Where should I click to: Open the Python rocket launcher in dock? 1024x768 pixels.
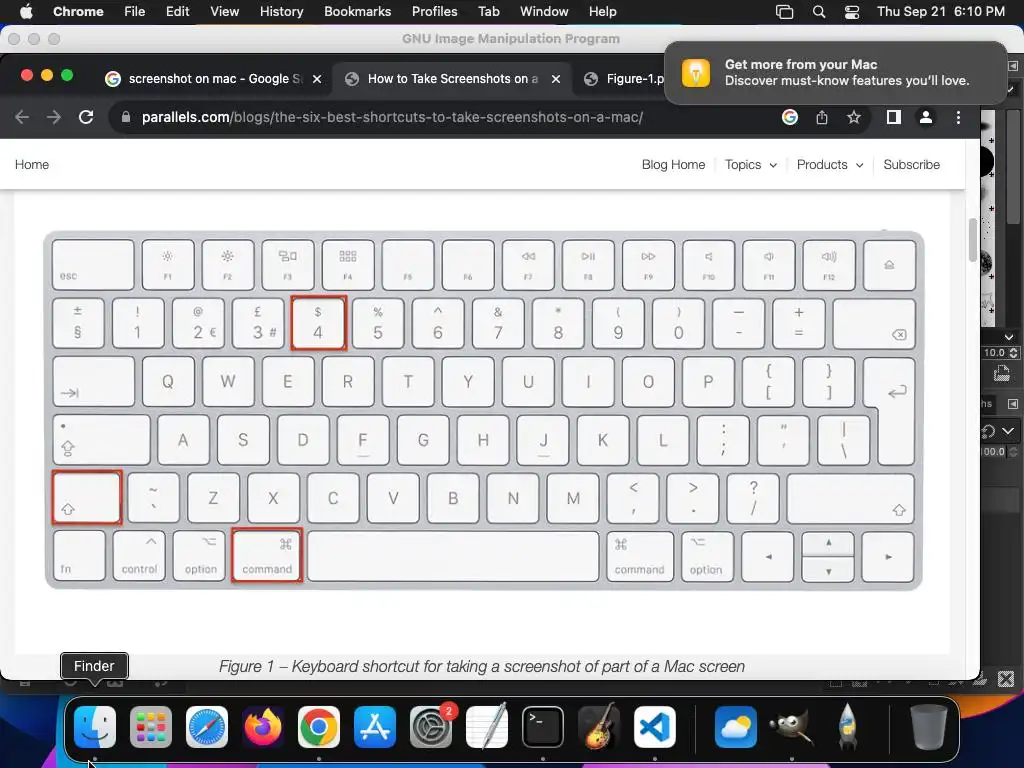(848, 727)
